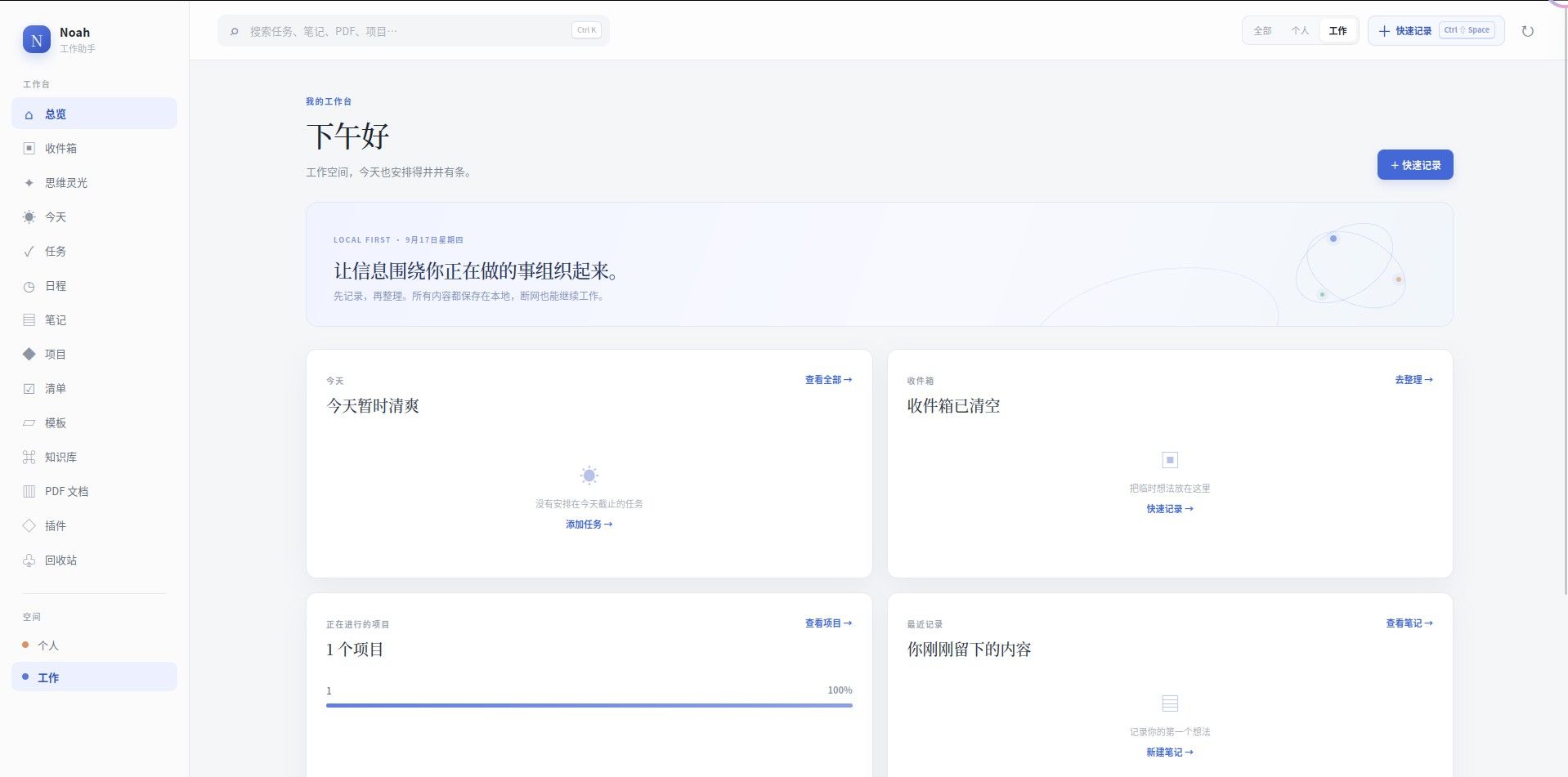Screen dimensions: 1568x777
Task: Click the 收件箱已清空 heading
Action: pos(953,406)
